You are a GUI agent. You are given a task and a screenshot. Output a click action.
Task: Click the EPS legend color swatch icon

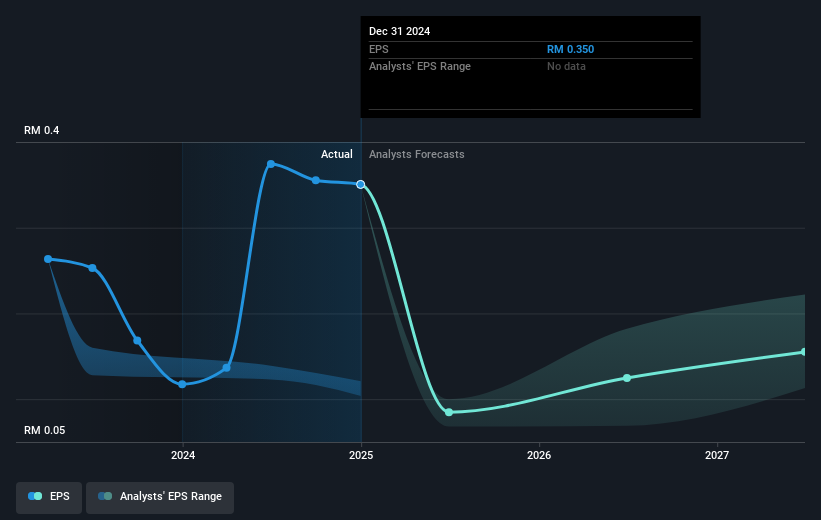[x=35, y=496]
